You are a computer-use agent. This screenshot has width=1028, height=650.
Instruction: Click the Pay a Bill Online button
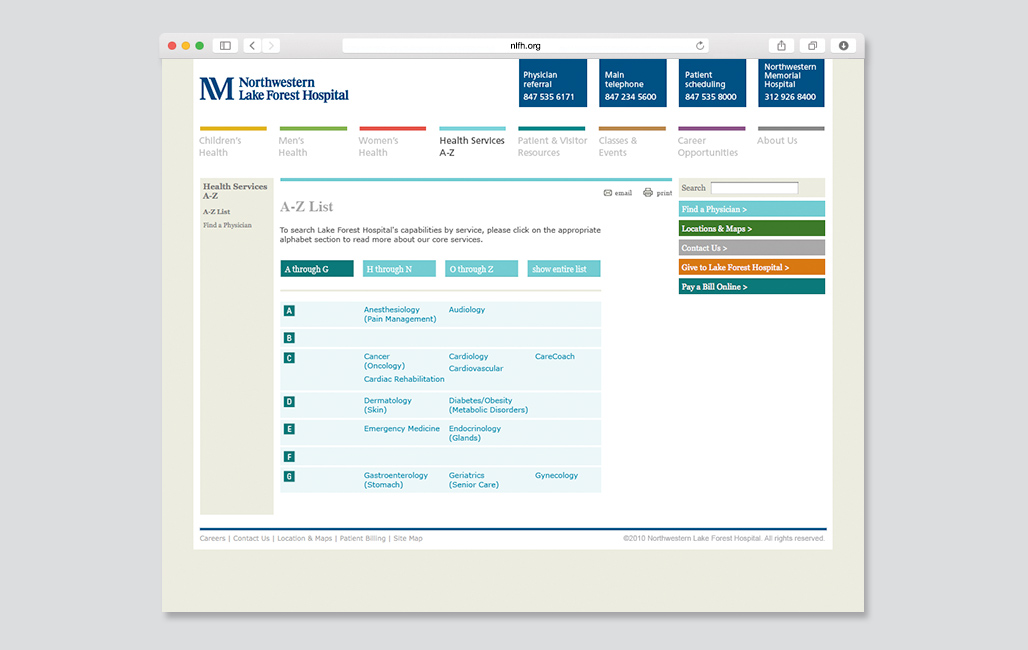coord(751,287)
